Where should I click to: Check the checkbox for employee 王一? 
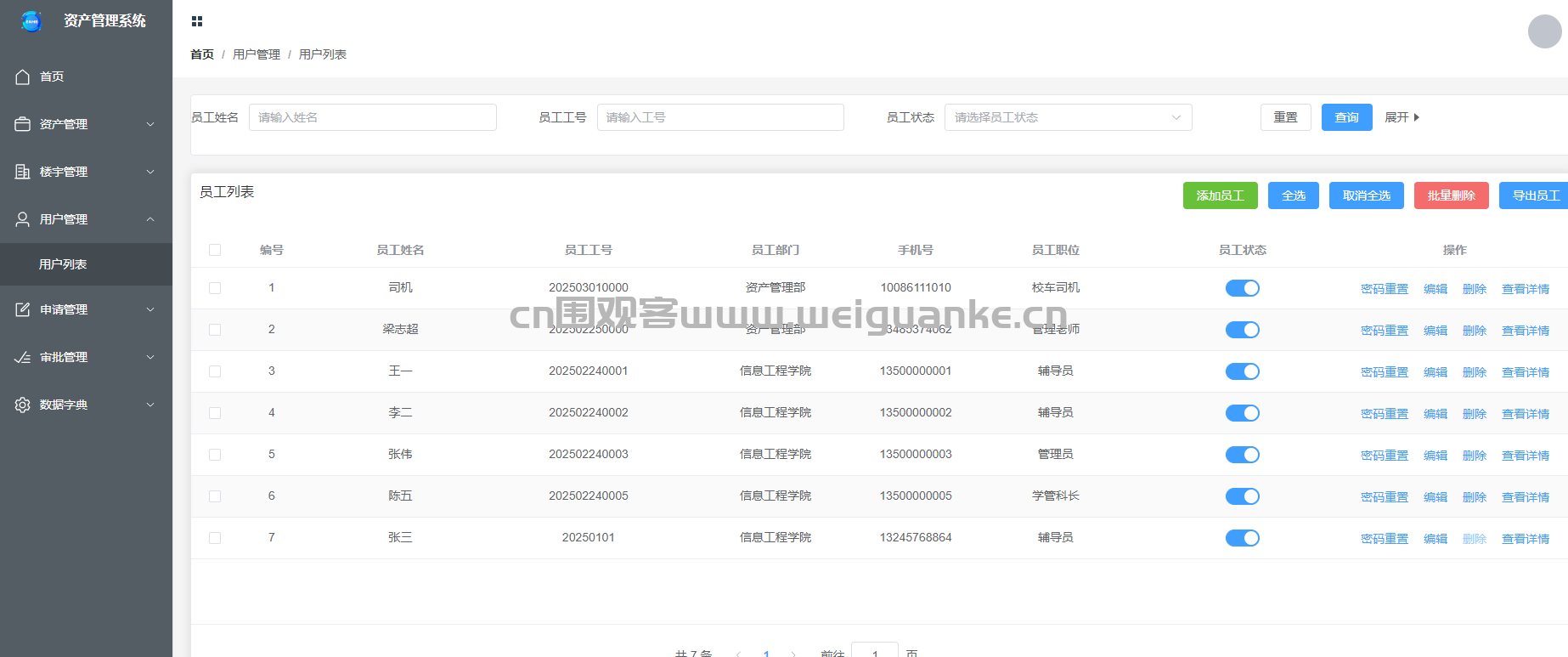coord(215,371)
